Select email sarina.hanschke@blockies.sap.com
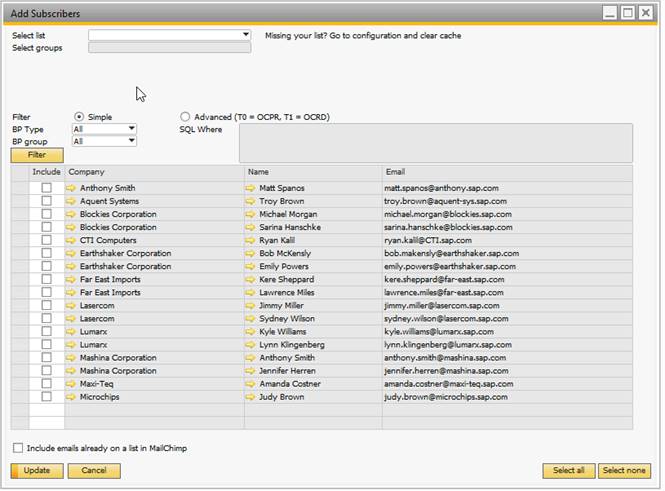 click(448, 227)
